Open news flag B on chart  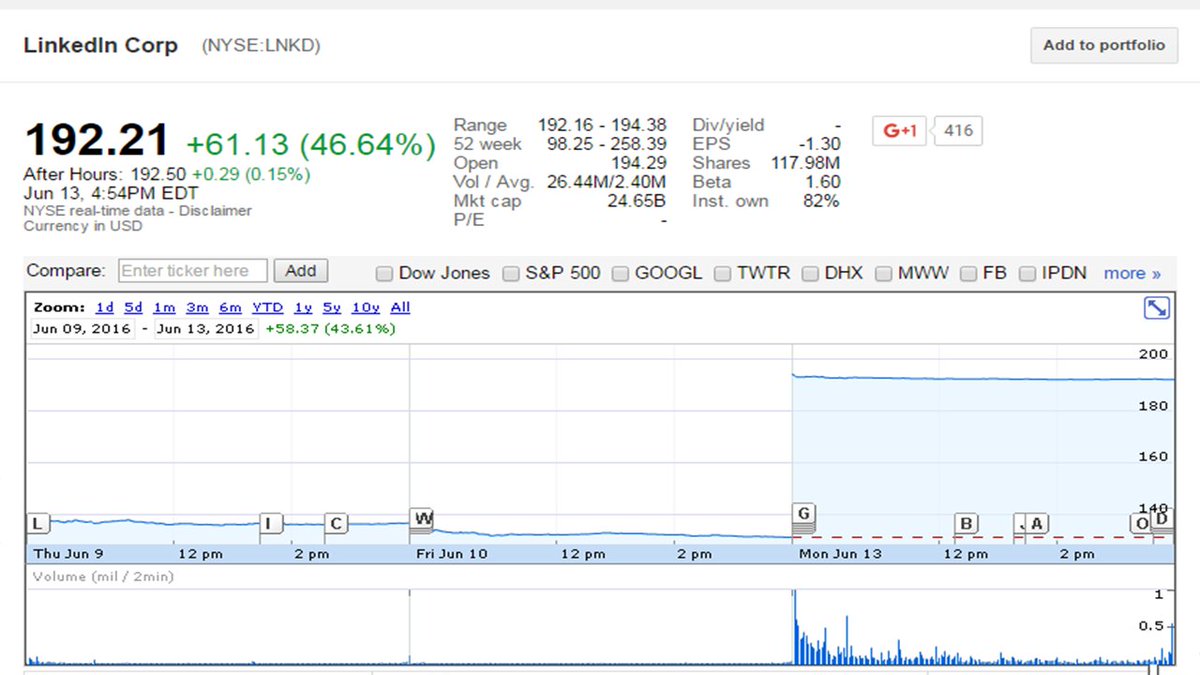(x=966, y=523)
